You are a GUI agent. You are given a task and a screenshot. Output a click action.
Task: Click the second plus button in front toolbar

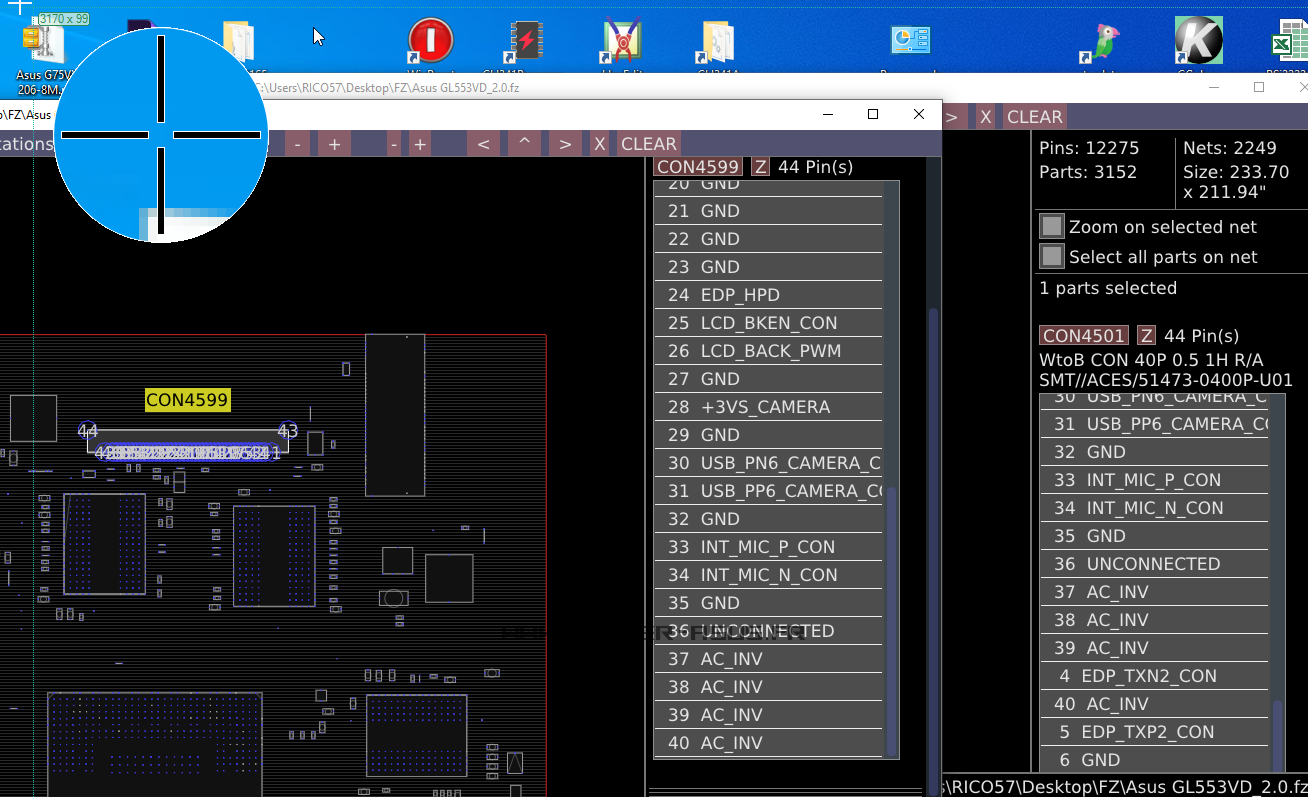420,144
